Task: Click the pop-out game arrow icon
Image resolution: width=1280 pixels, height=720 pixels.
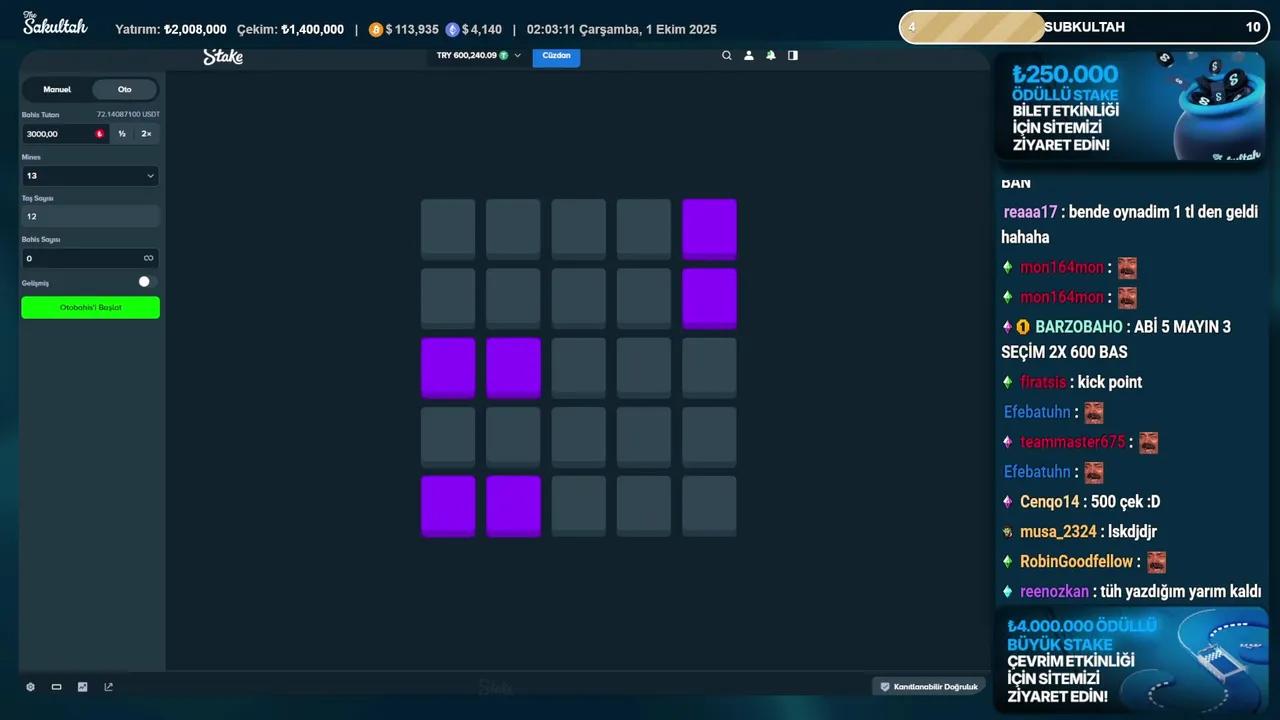Action: click(x=109, y=687)
